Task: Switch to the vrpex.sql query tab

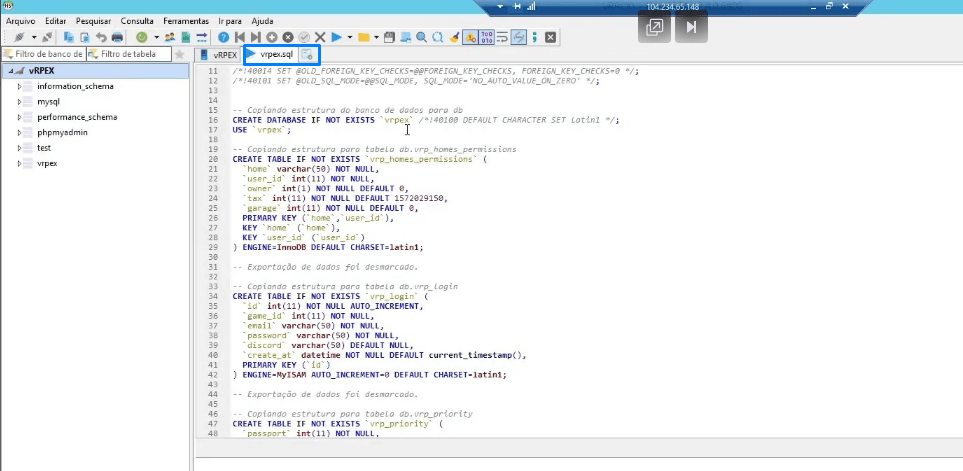Action: (271, 55)
